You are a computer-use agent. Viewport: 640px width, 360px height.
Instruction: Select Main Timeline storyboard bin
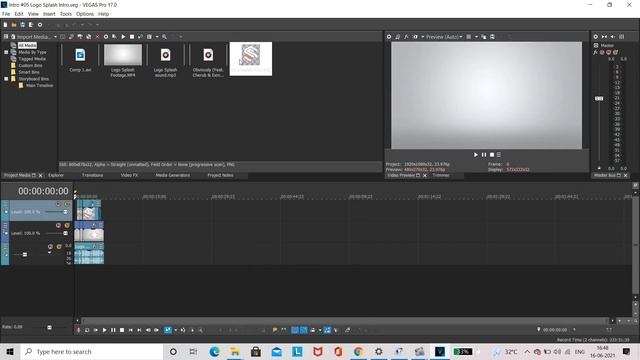click(x=39, y=85)
